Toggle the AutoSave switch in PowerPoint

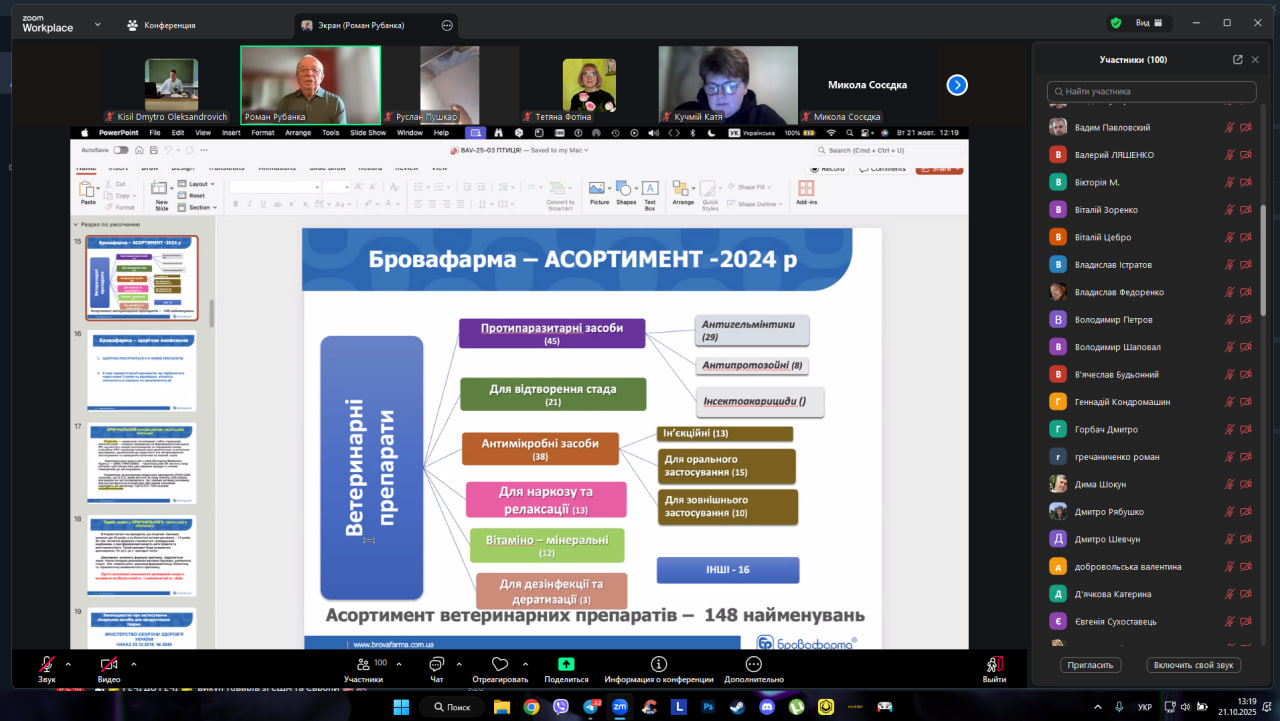(x=120, y=150)
